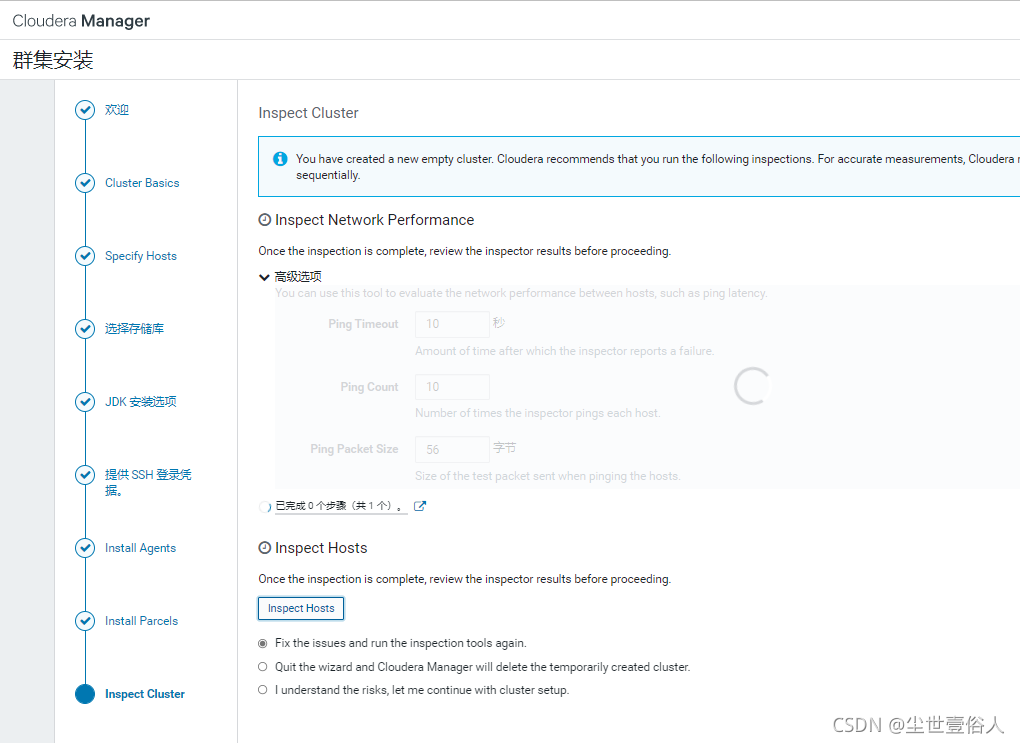Click the Inspect Network Performance heading text
Screen dimensions: 1020x743
click(375, 220)
